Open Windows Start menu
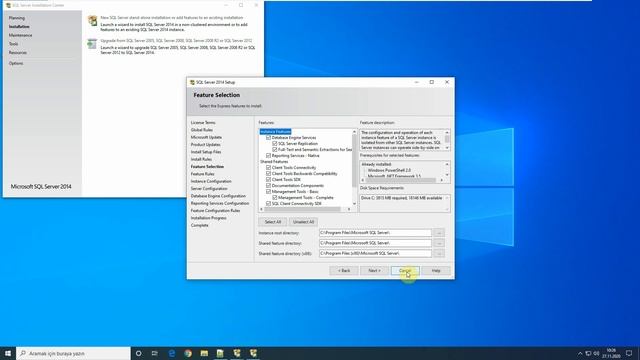The image size is (640, 360). coord(8,353)
